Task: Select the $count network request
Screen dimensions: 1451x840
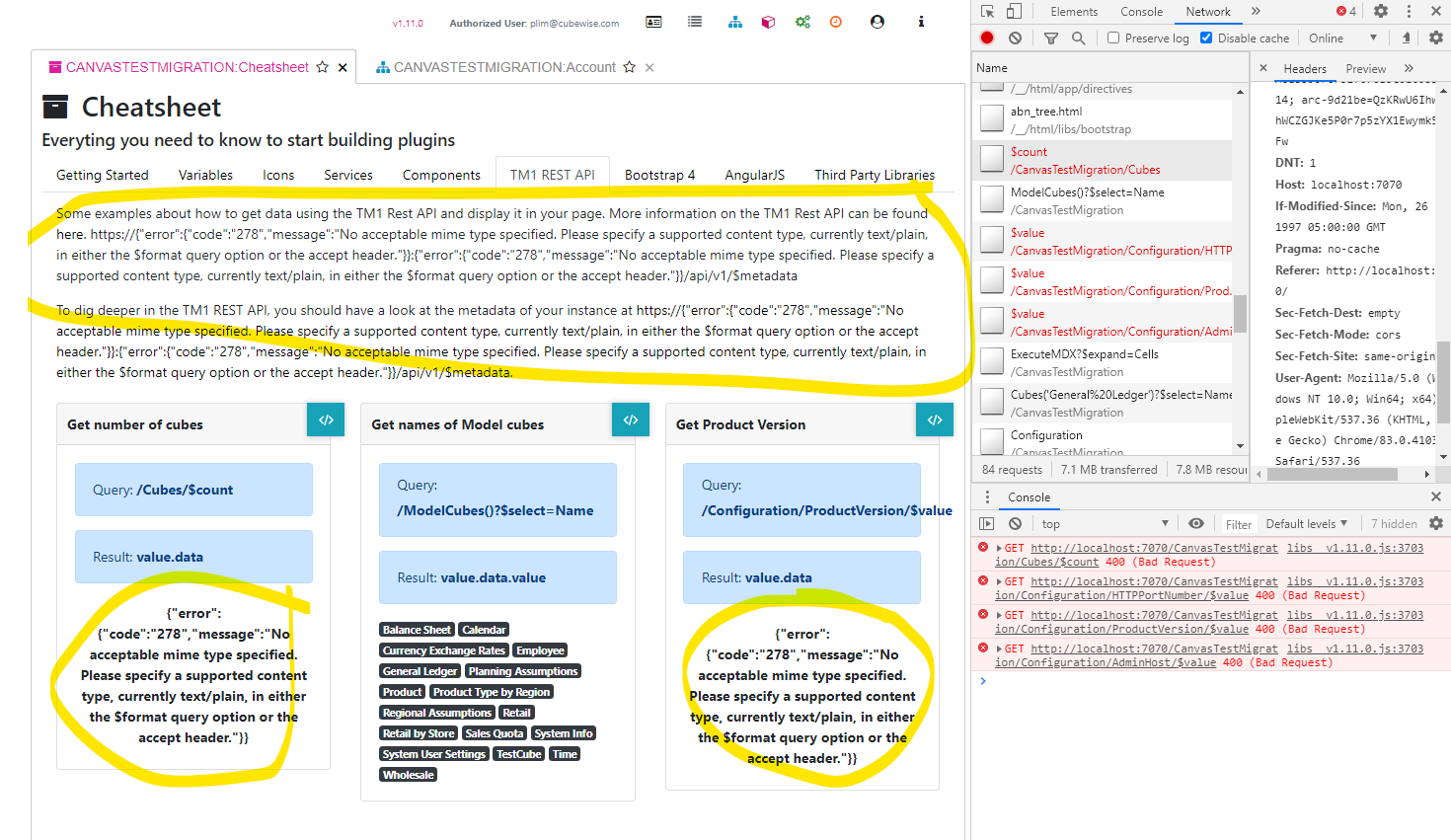Action: pos(1102,160)
